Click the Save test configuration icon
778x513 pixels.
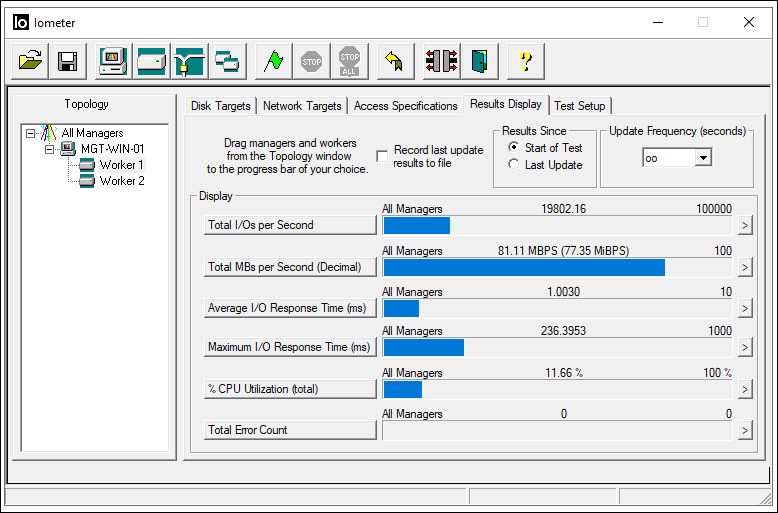67,62
